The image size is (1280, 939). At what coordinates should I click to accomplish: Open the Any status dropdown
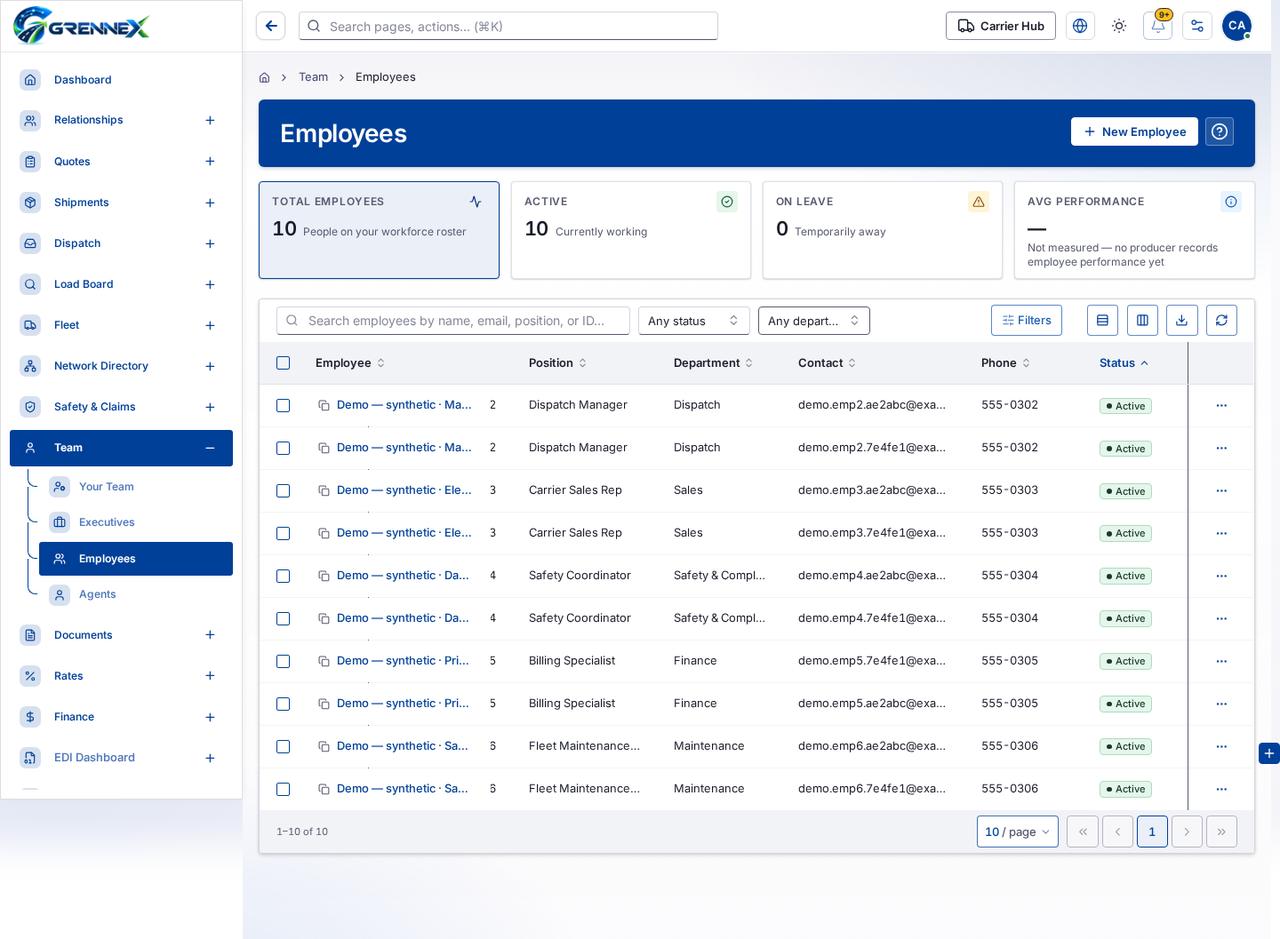coord(694,320)
